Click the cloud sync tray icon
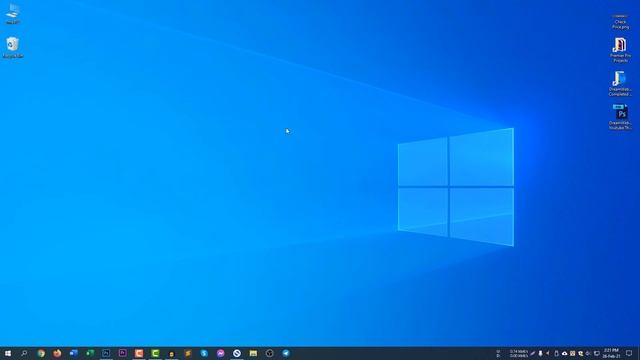This screenshot has height=360, width=640. click(x=564, y=353)
